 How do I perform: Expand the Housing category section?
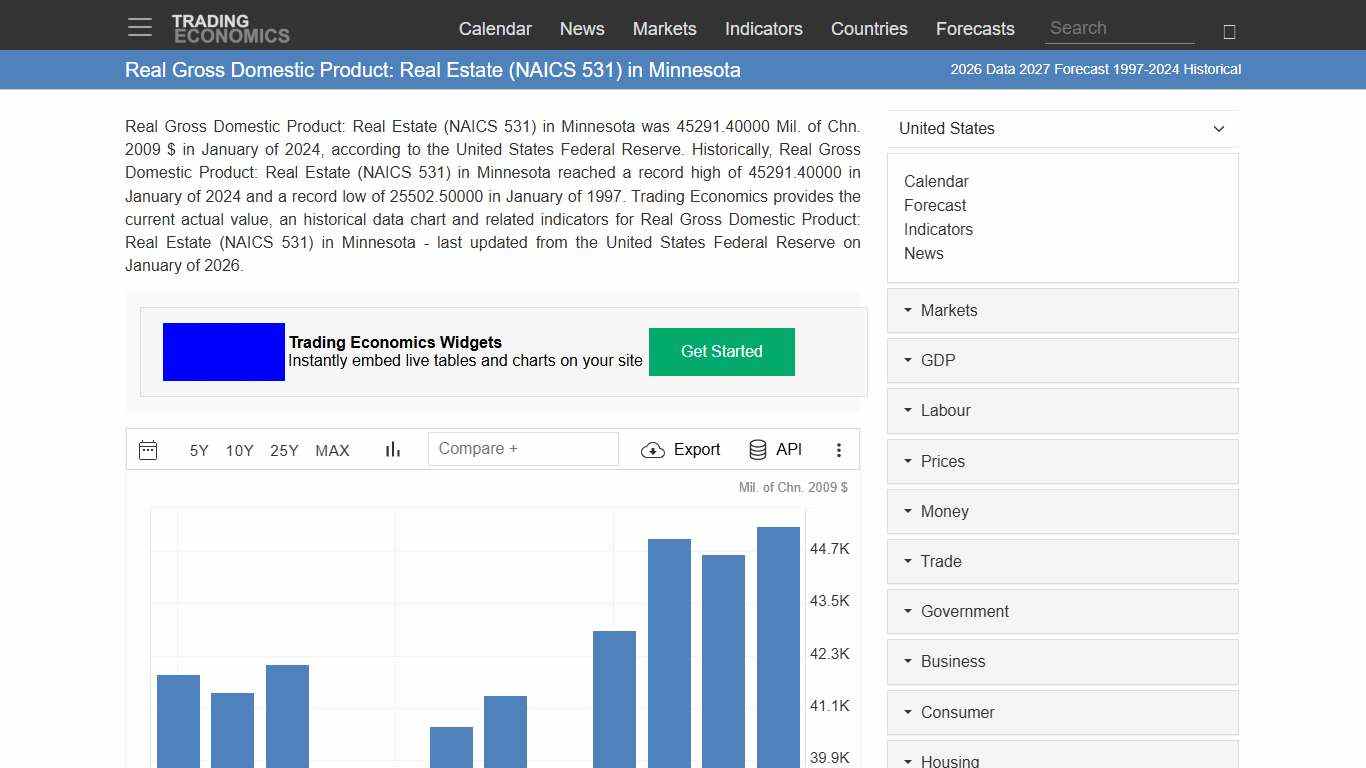(948, 760)
